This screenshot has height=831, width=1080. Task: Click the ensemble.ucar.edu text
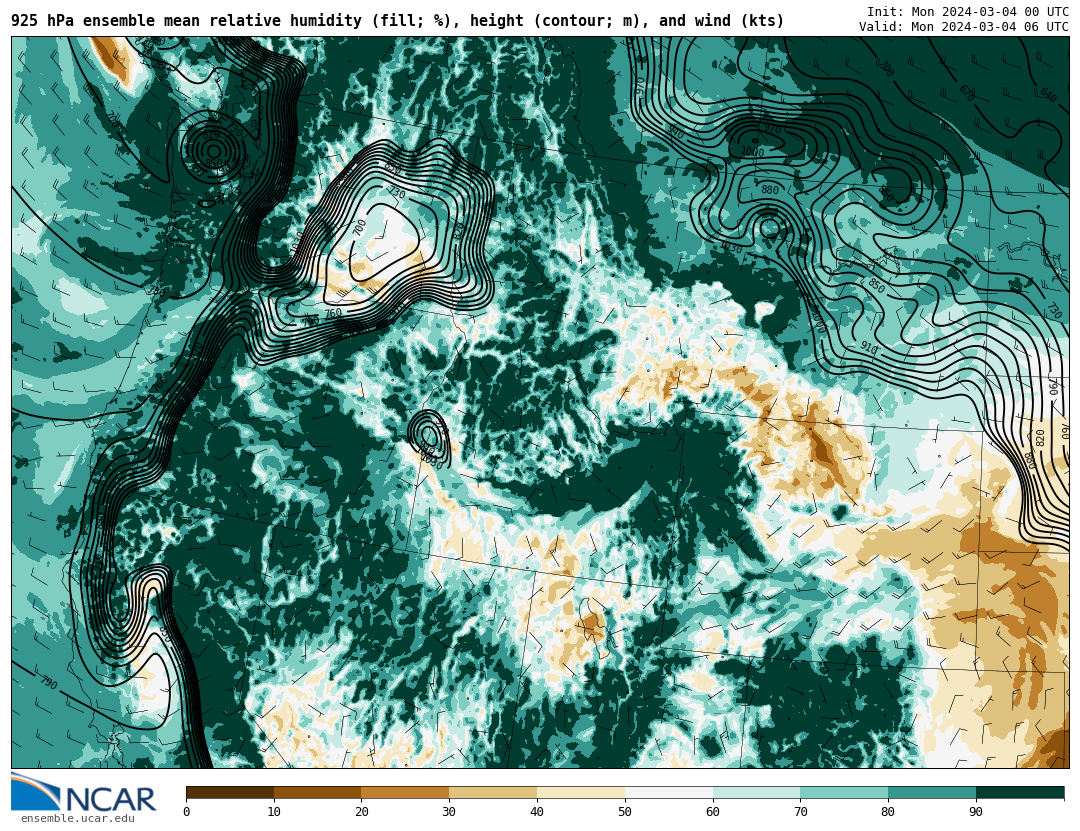(78, 819)
